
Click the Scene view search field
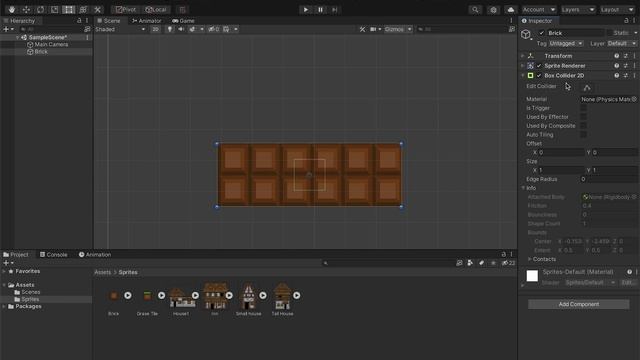461,29
